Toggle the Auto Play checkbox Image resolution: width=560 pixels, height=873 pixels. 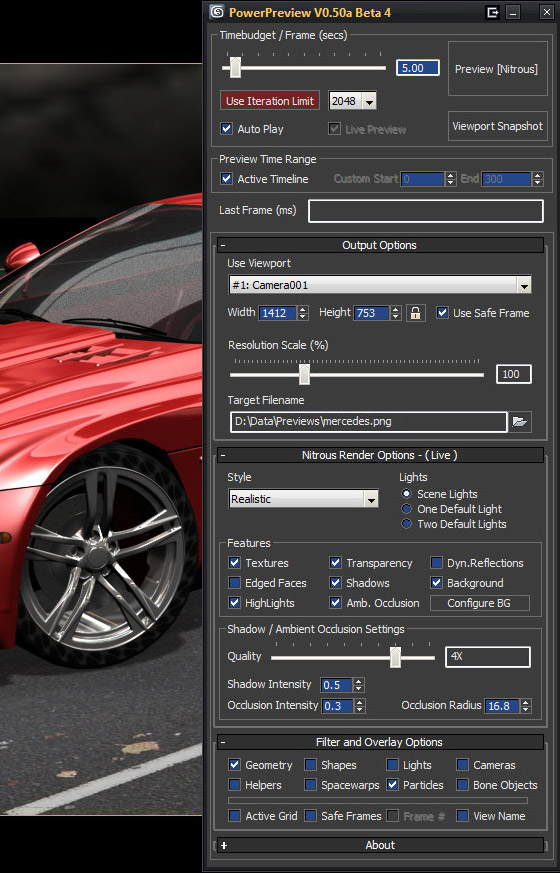[227, 129]
